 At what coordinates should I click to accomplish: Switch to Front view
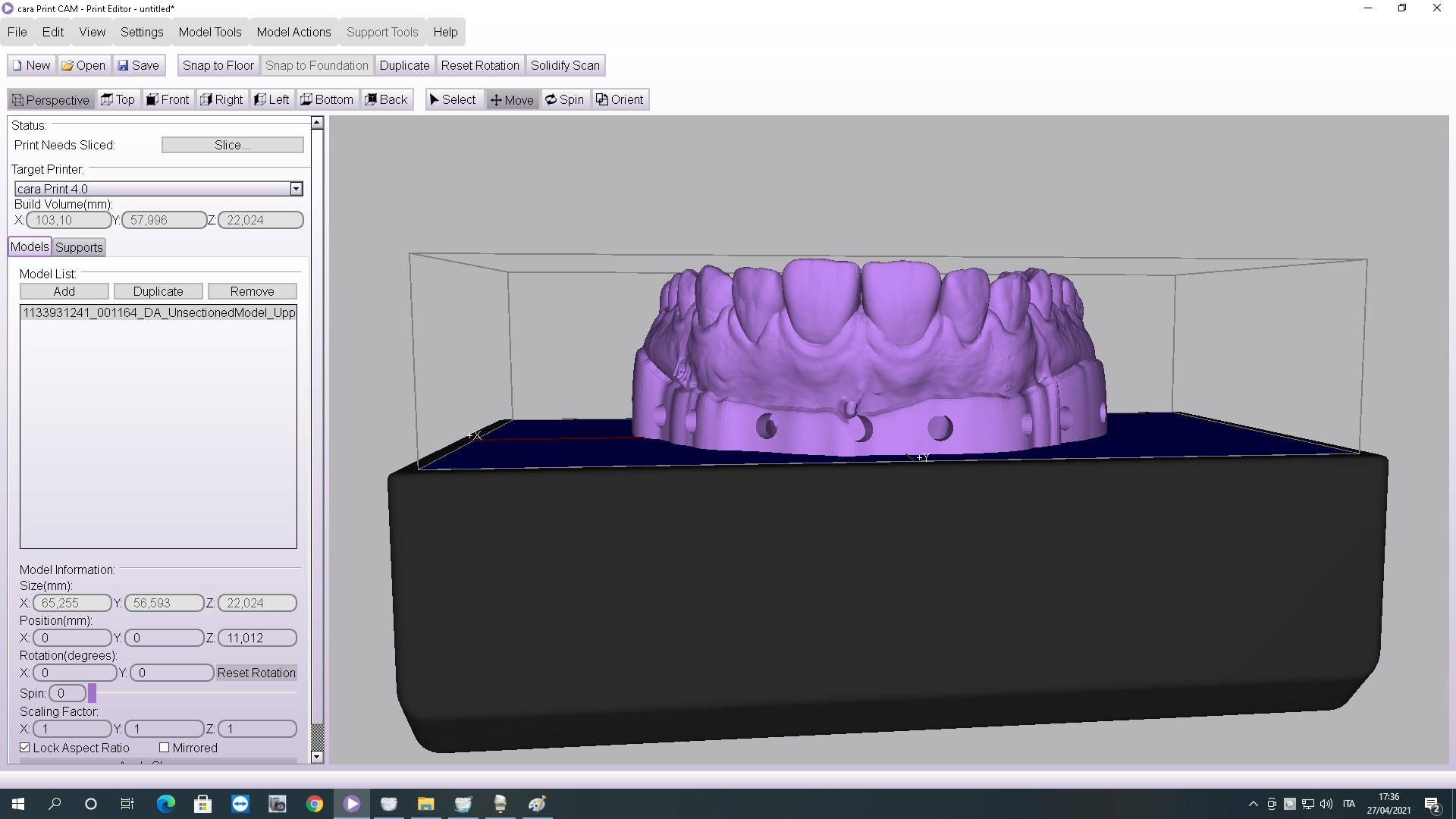168,99
